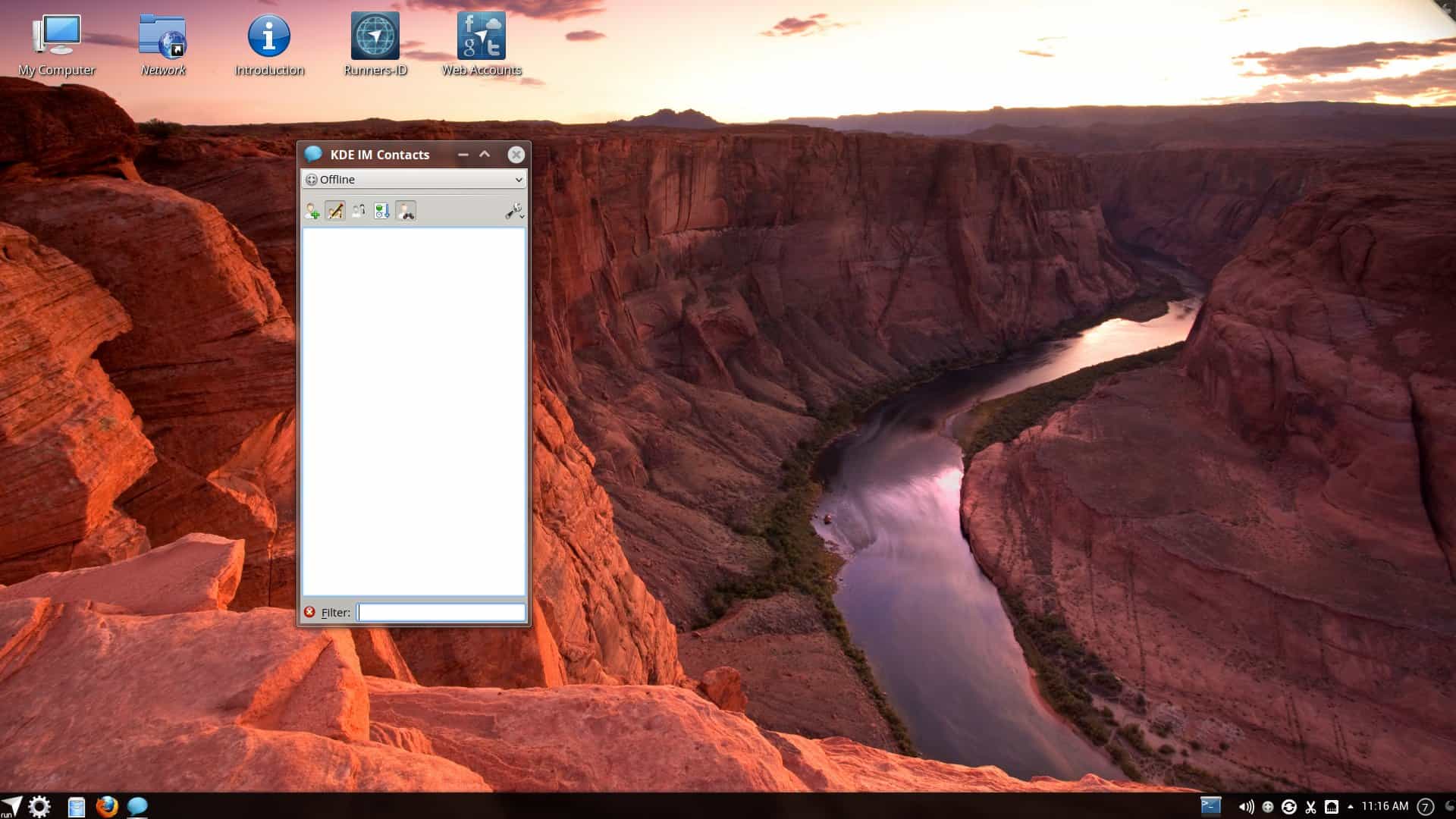This screenshot has height=819, width=1456.
Task: Launch the Runners-ID desktop icon
Action: (x=375, y=45)
